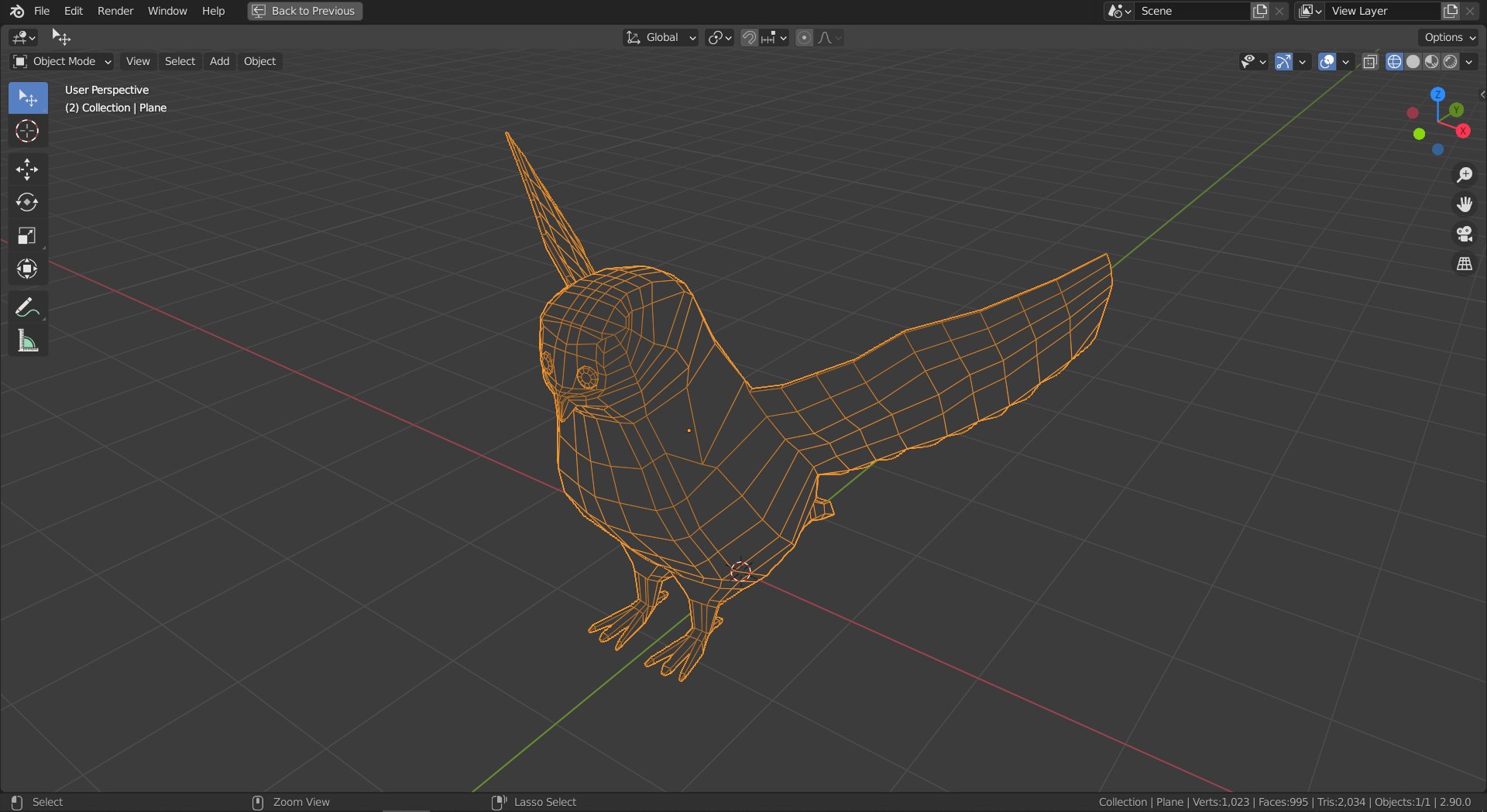
Task: Click the View Layer name field
Action: (1382, 11)
